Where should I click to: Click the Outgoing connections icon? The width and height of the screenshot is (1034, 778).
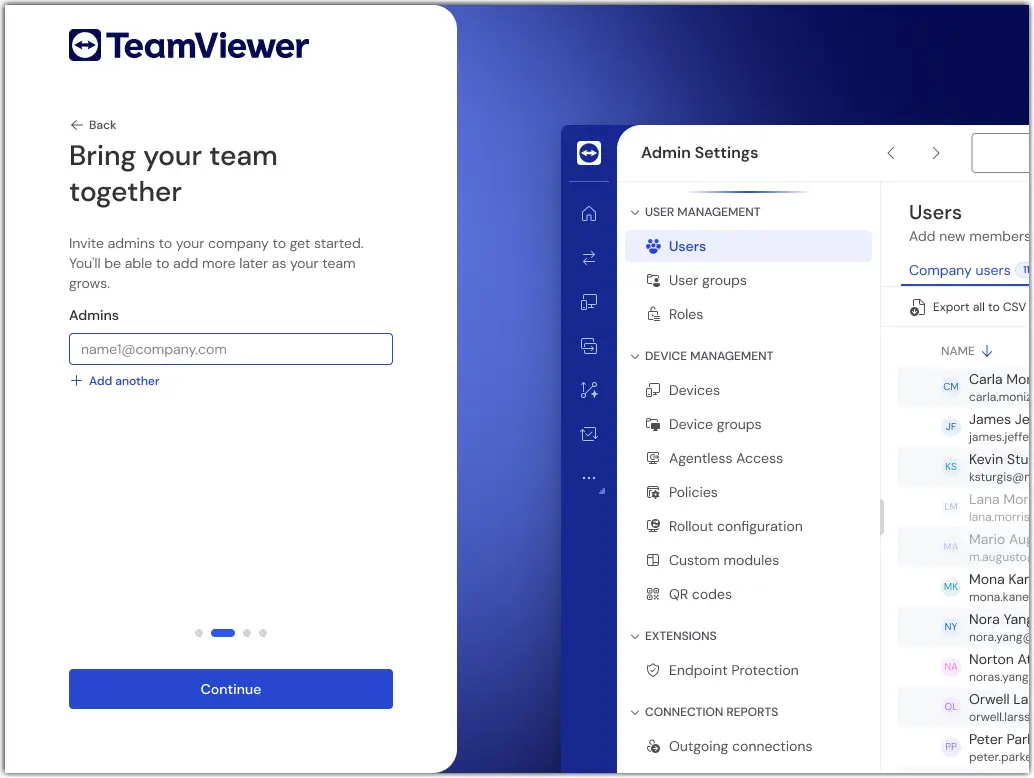coord(653,746)
